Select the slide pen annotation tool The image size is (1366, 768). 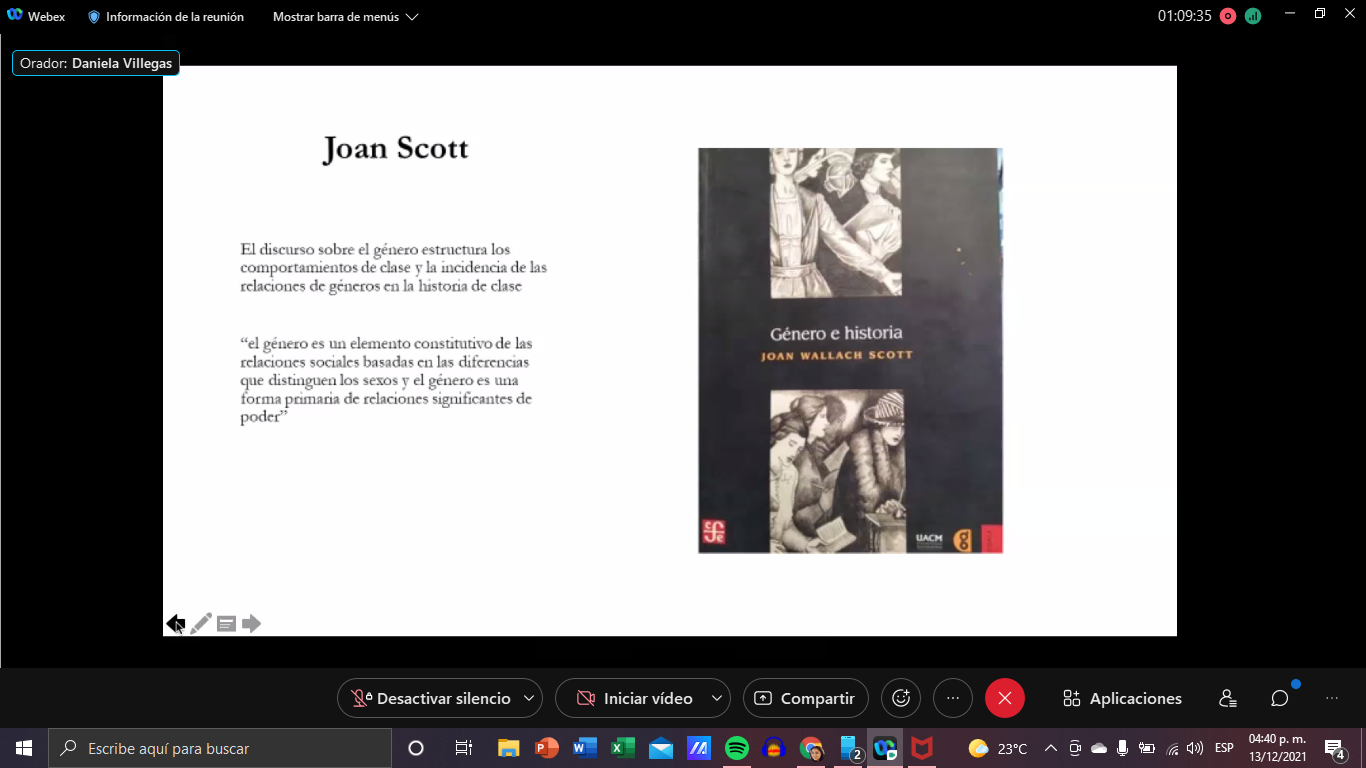coord(201,624)
